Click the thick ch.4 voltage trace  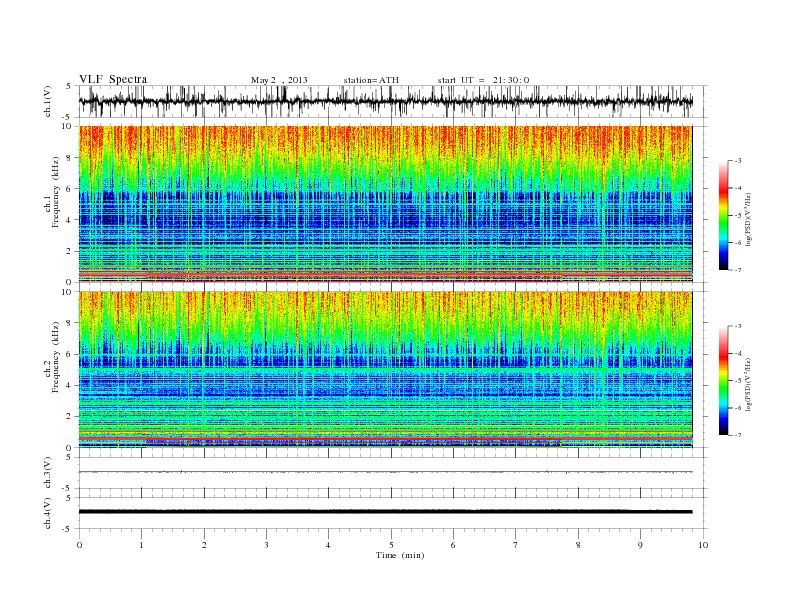385,512
